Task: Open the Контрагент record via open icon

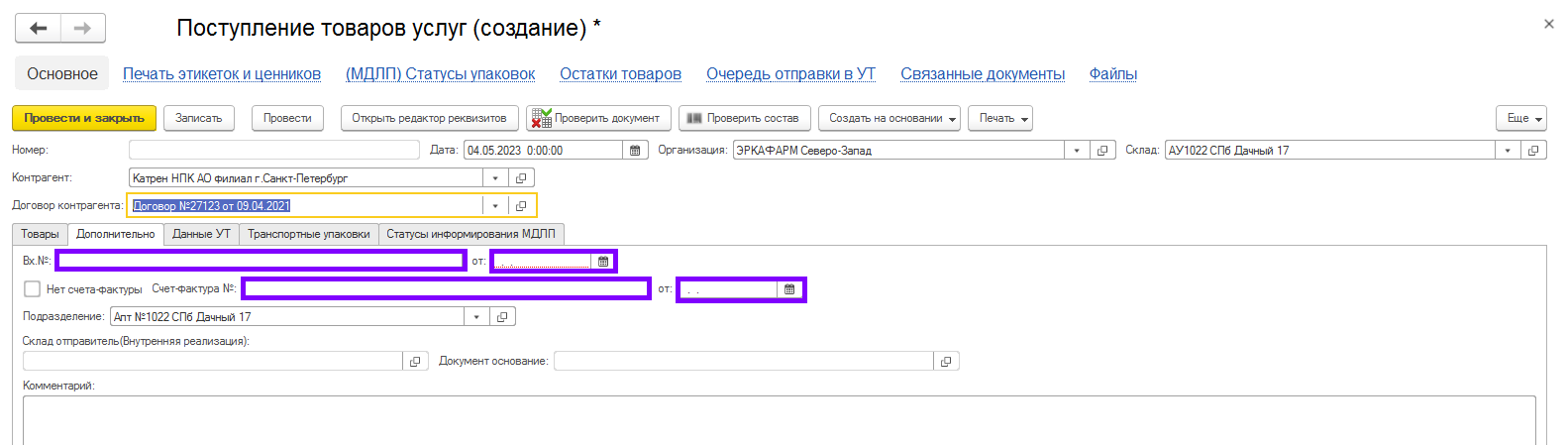Action: pos(521,178)
